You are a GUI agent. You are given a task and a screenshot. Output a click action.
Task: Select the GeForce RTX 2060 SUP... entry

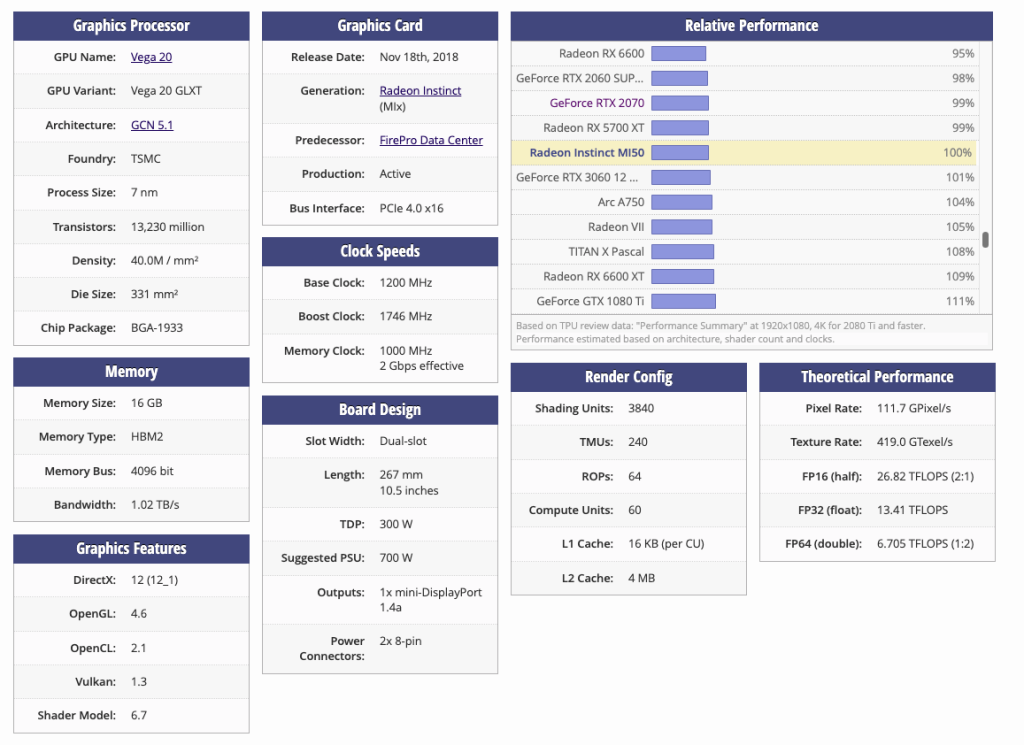[x=580, y=78]
